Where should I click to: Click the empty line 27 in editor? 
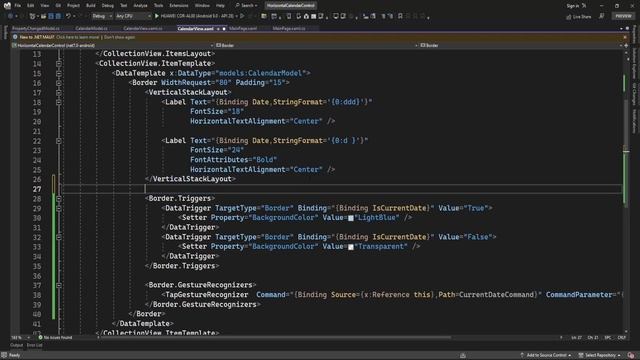click(341, 189)
